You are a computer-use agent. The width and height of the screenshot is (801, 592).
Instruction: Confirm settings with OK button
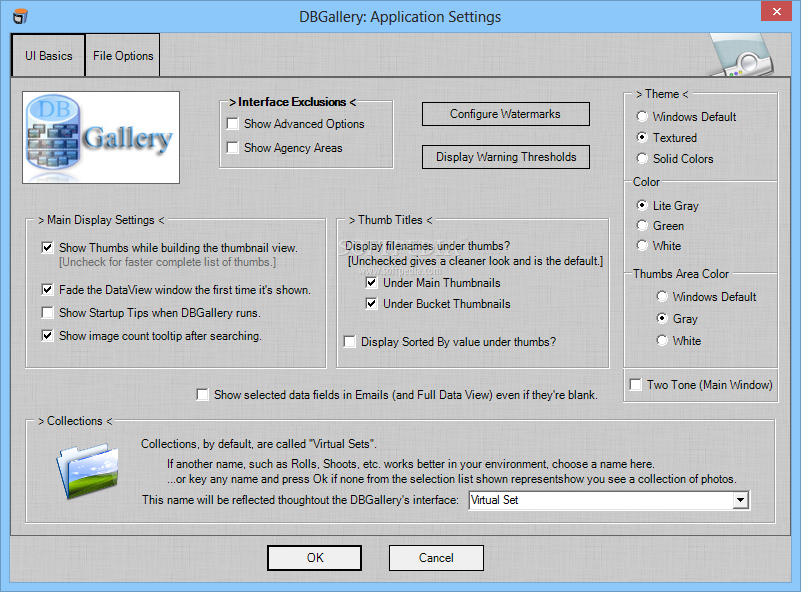315,558
